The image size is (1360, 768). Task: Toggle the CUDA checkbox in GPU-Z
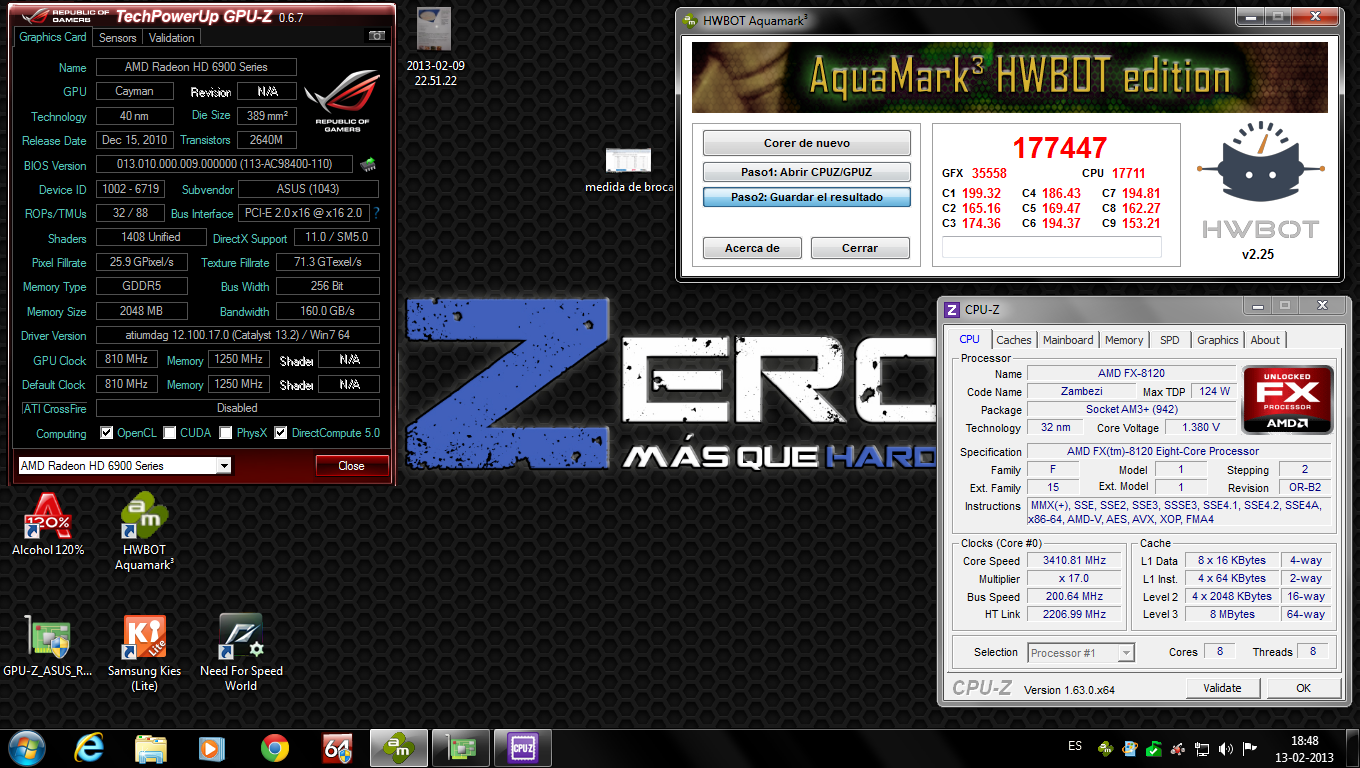click(170, 433)
